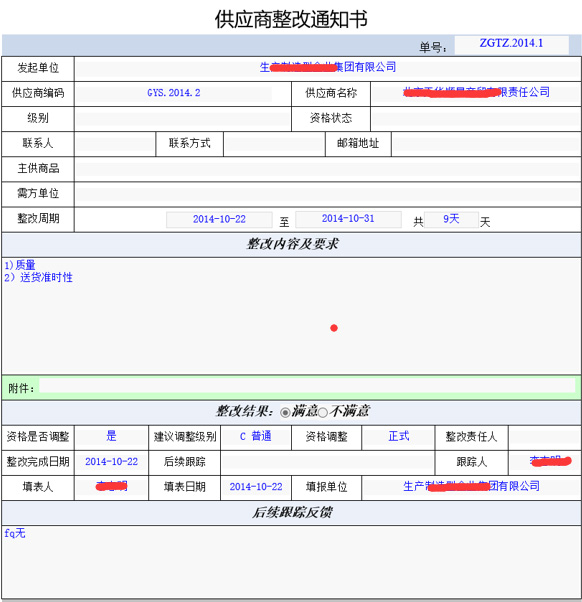This screenshot has width=582, height=602.
Task: Click the 整改周期 start date 2014-10-22
Action: coord(219,220)
